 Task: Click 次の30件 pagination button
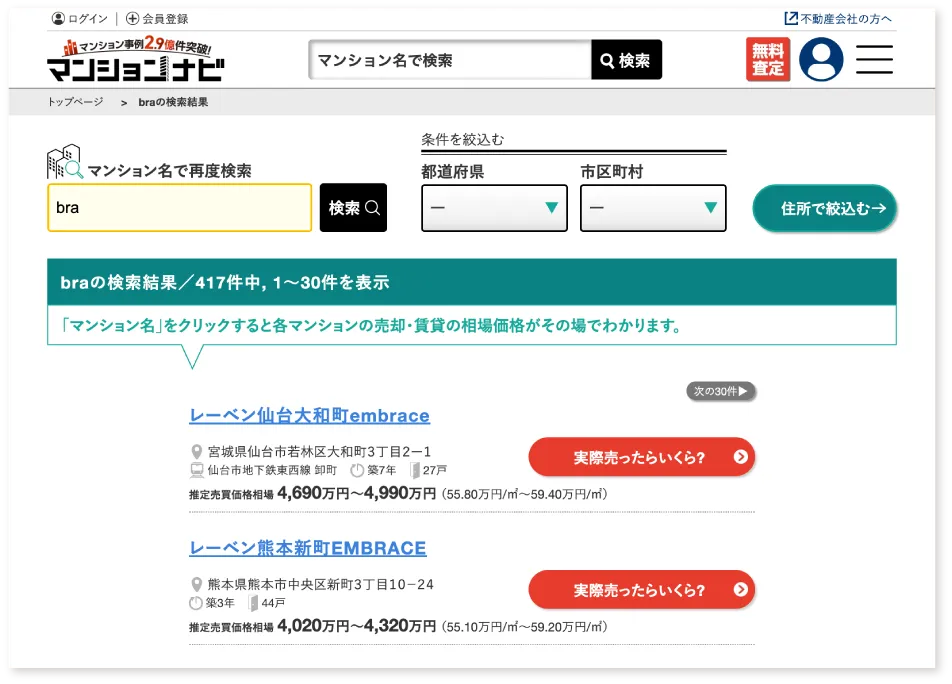pos(721,391)
